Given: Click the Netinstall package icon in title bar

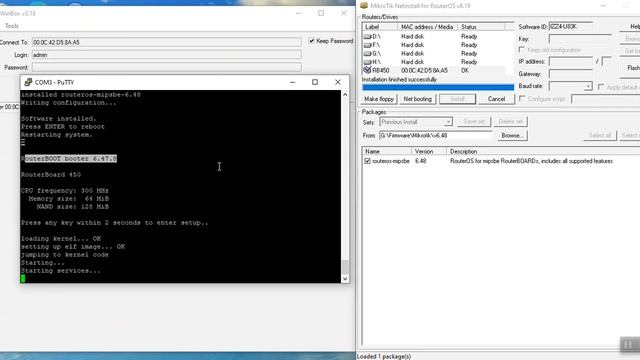Looking at the screenshot, I should pos(364,6).
